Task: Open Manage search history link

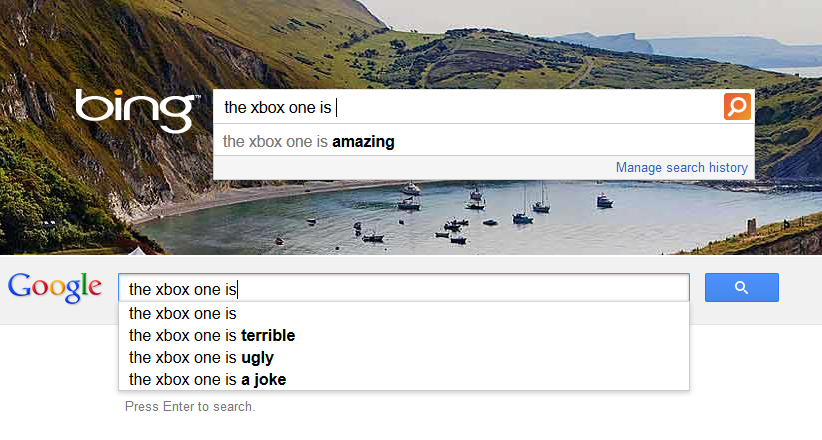Action: pyautogui.click(x=681, y=167)
